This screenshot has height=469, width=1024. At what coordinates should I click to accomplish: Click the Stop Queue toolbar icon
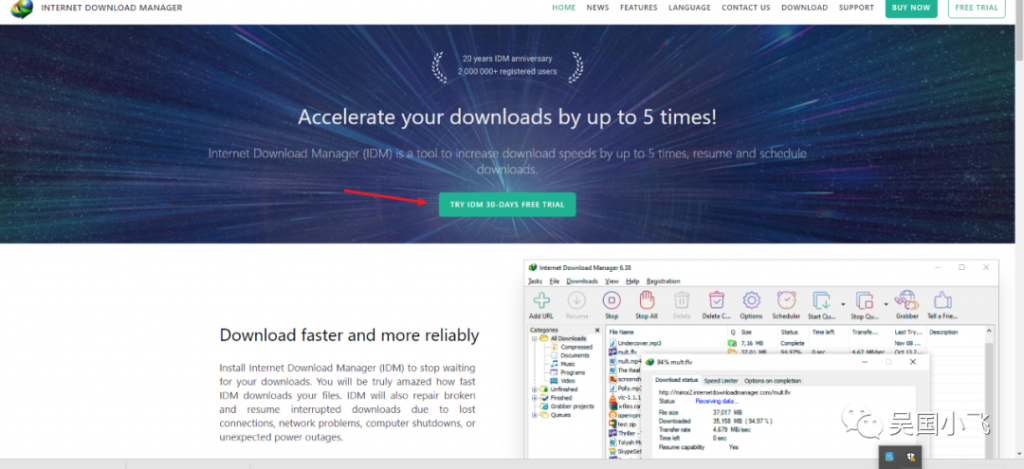(865, 301)
